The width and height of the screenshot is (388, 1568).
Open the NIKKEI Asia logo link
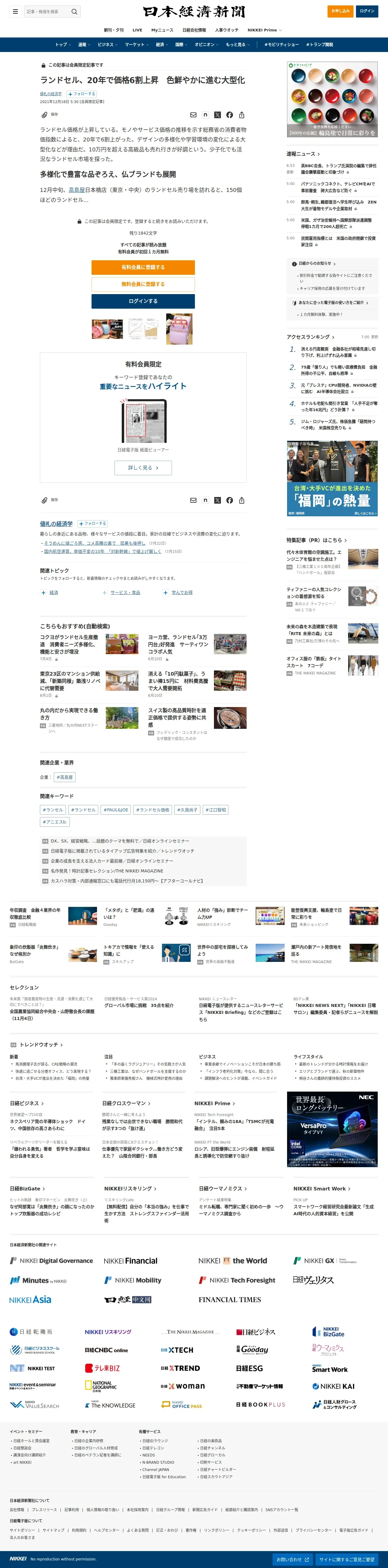[31, 1300]
